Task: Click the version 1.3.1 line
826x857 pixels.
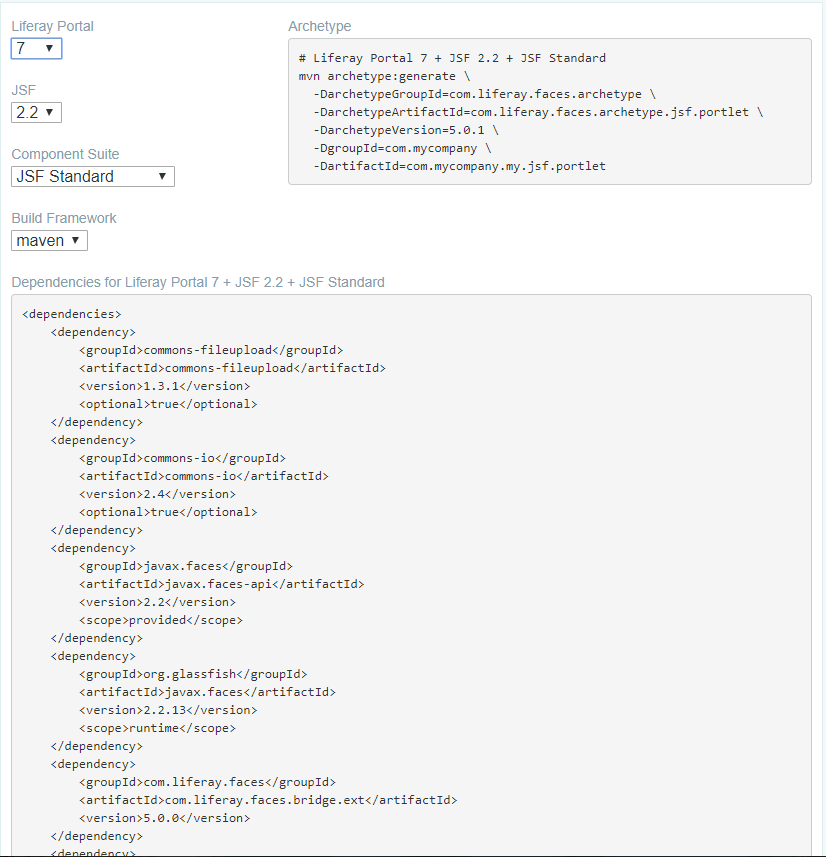Action: 165,386
